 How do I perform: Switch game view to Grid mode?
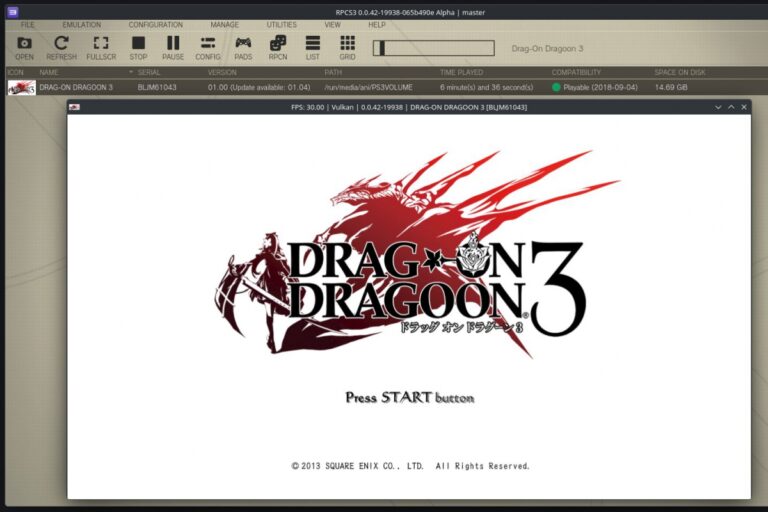pos(347,48)
